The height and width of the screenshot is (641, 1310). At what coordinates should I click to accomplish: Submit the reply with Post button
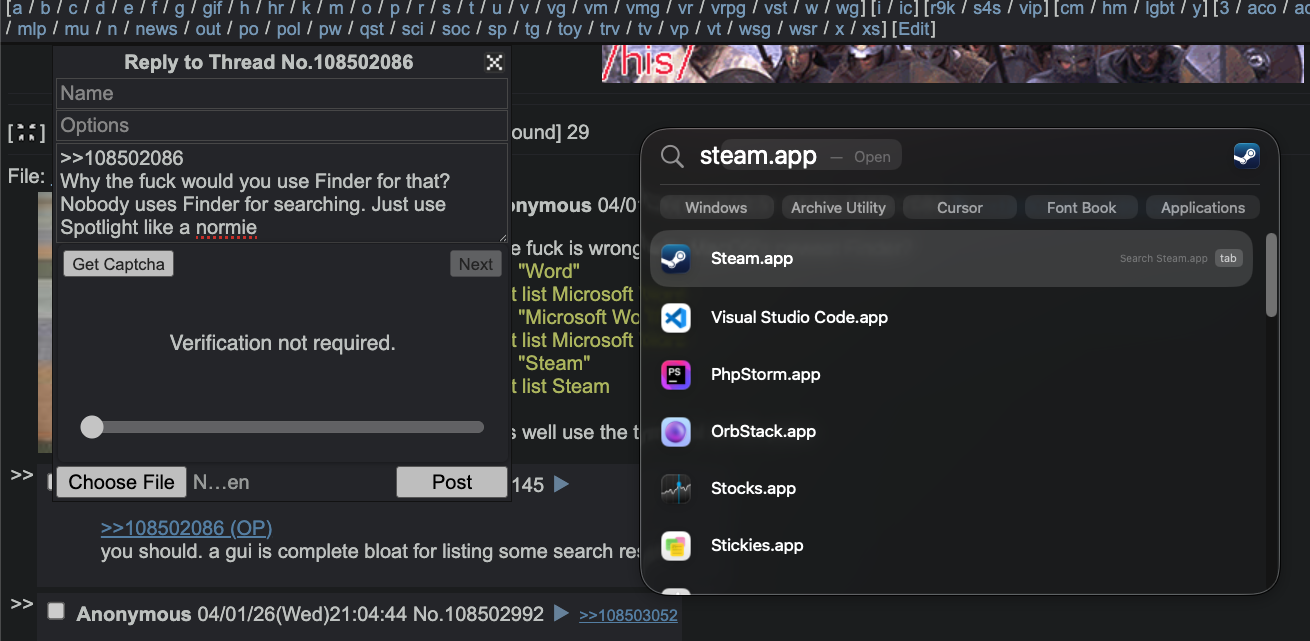452,482
